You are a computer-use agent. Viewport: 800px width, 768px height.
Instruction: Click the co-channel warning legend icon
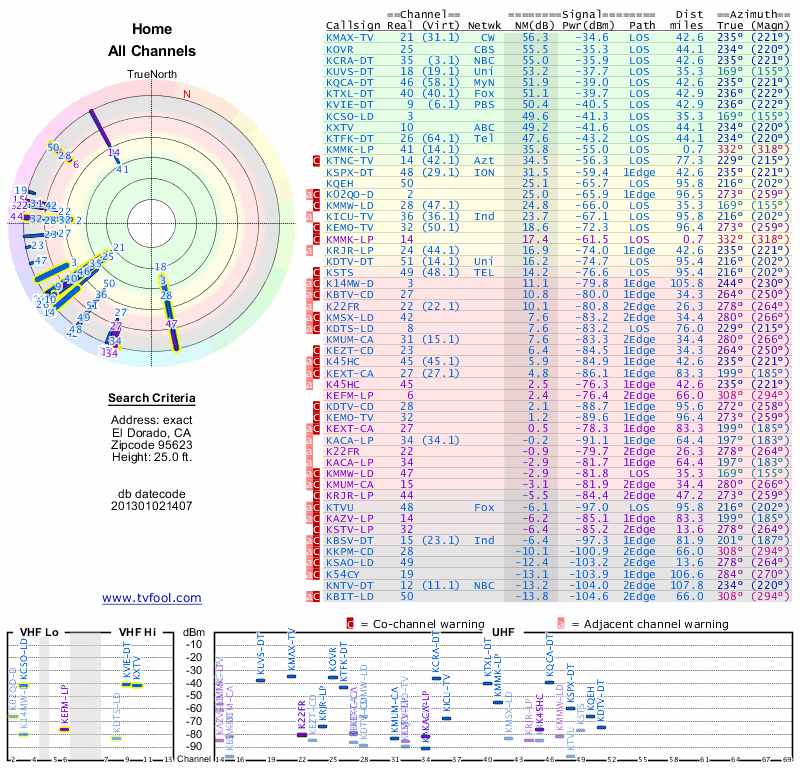click(350, 624)
